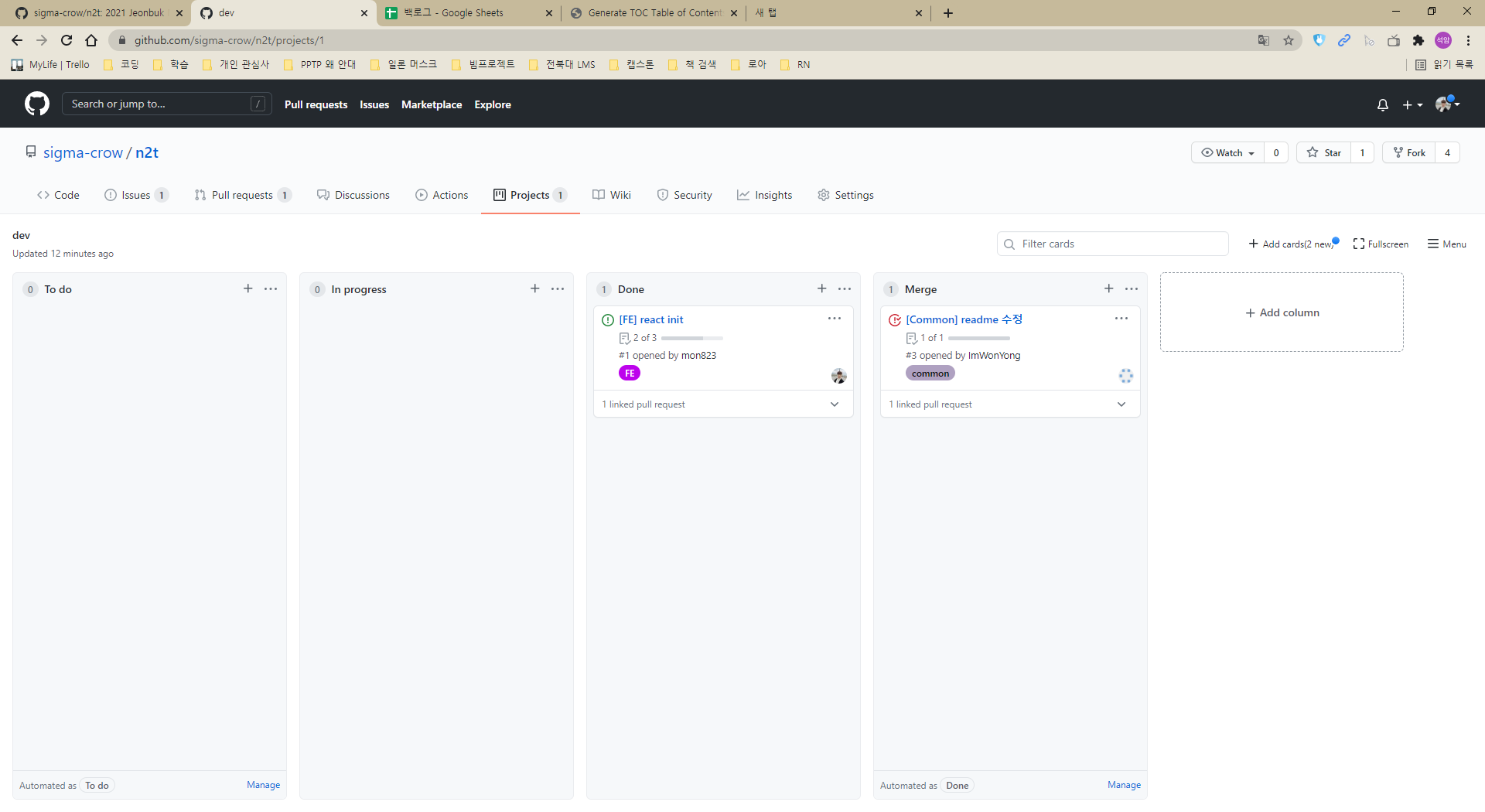This screenshot has height=812, width=1485.
Task: Add a card to Done column
Action: pyautogui.click(x=822, y=288)
